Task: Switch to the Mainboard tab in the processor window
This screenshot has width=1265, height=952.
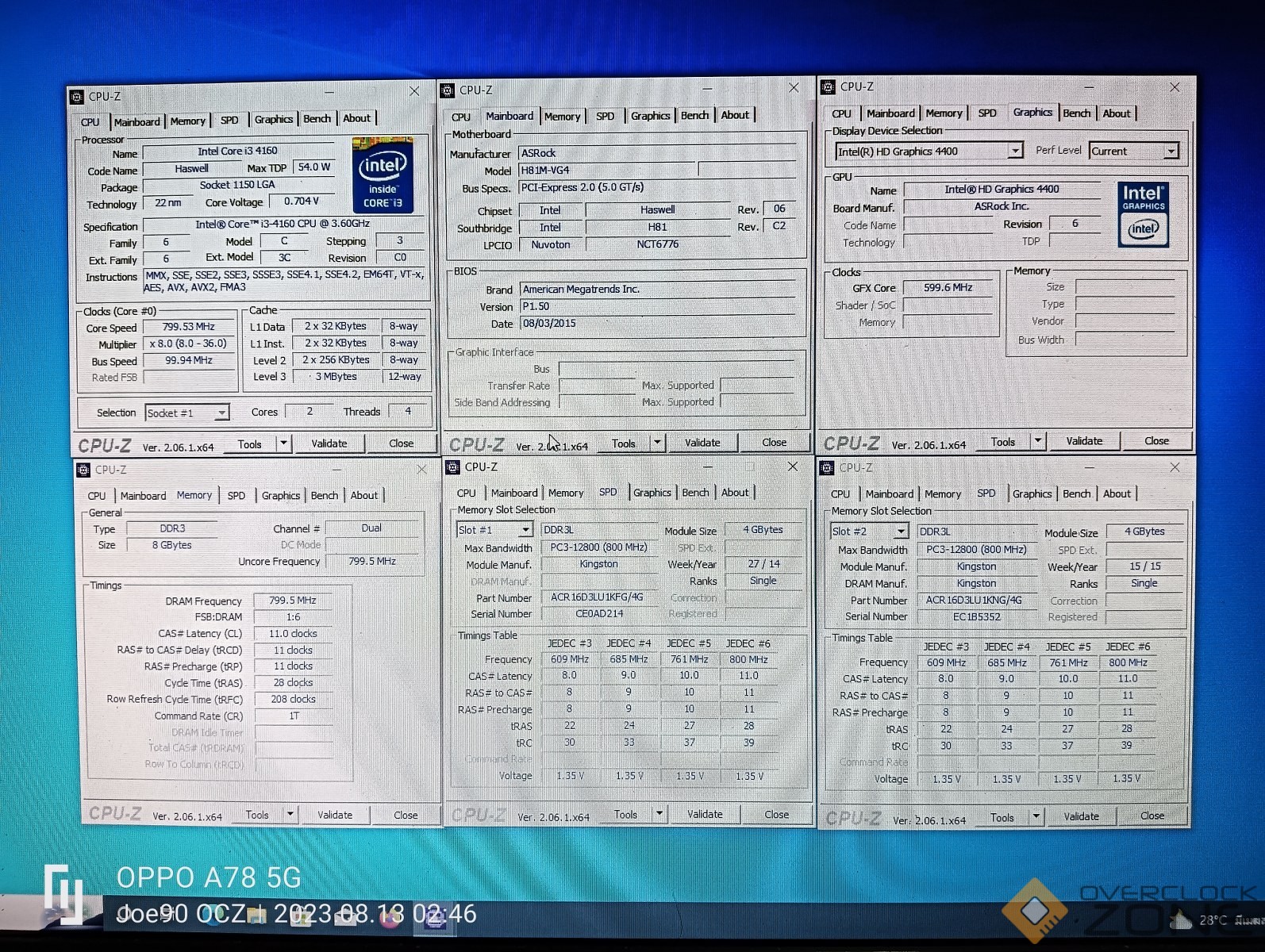Action: pos(136,121)
